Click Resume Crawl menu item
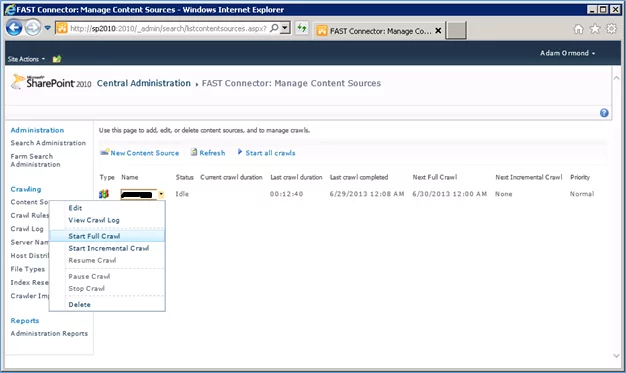This screenshot has width=626, height=373. coord(92,260)
